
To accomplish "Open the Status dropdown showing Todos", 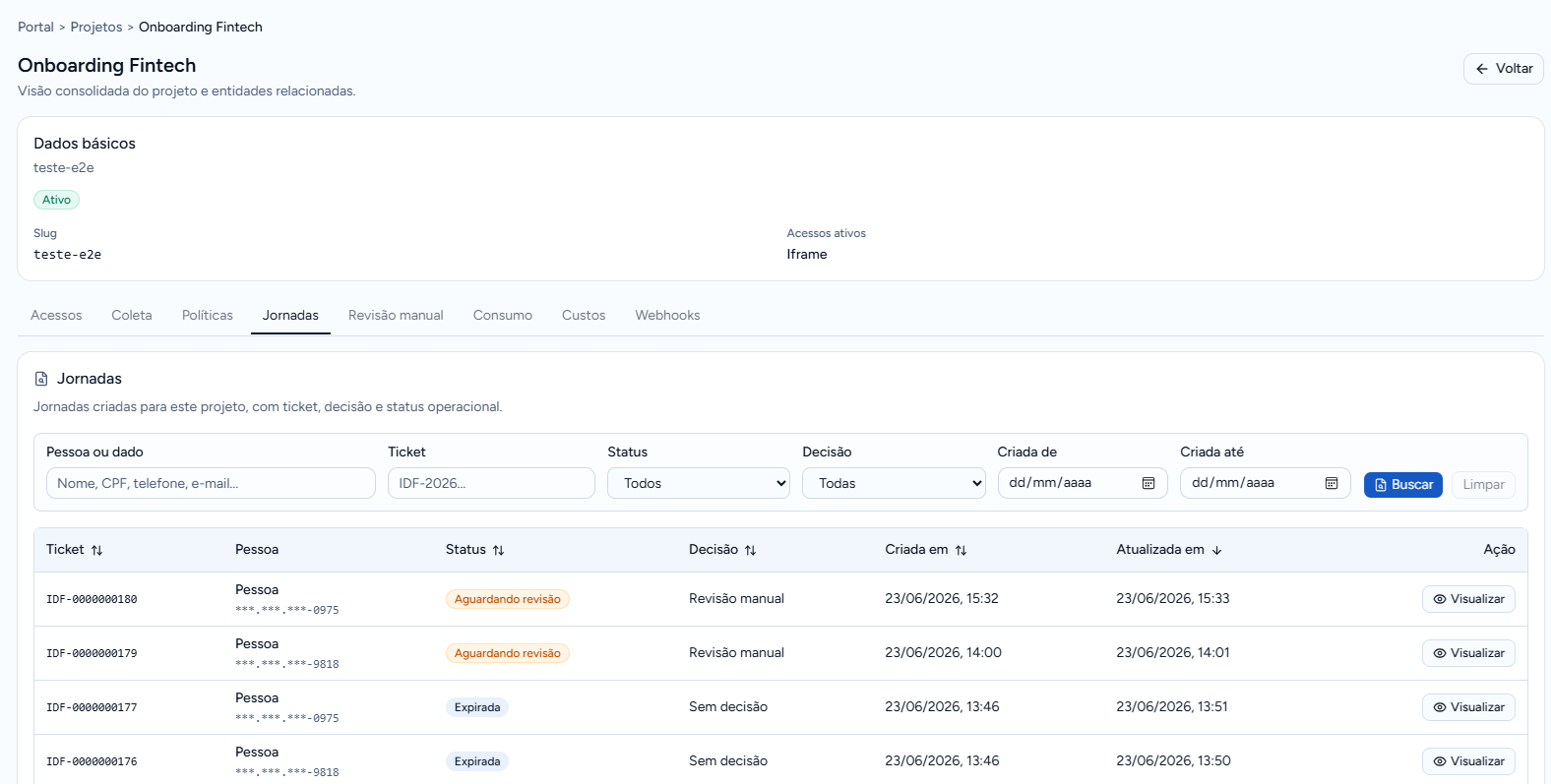I will coord(699,483).
